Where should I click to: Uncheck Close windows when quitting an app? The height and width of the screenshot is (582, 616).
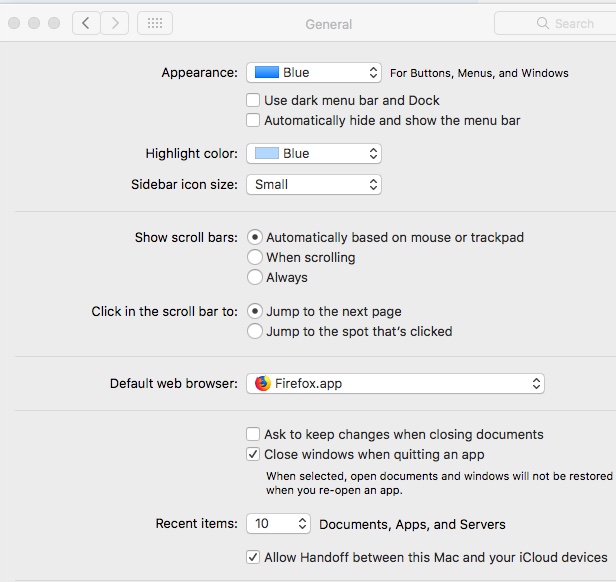(253, 454)
